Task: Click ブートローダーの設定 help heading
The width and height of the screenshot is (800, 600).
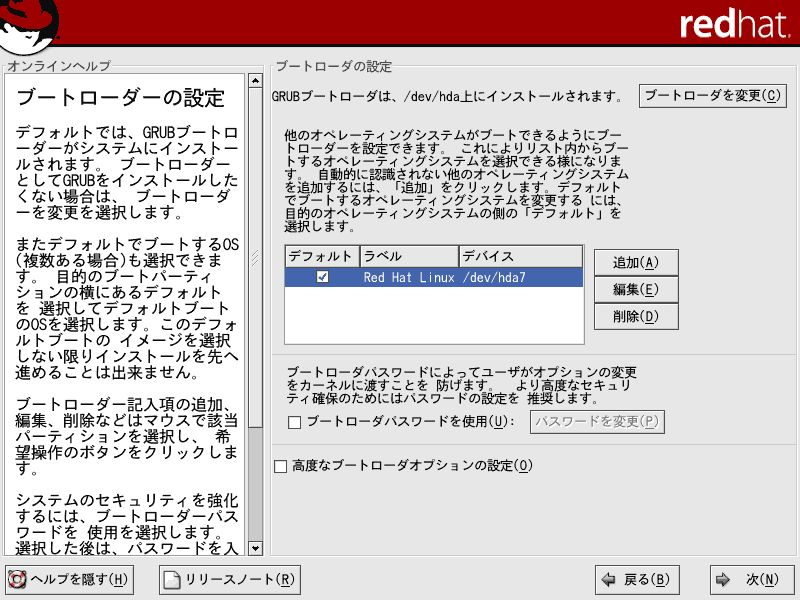Action: [x=121, y=97]
